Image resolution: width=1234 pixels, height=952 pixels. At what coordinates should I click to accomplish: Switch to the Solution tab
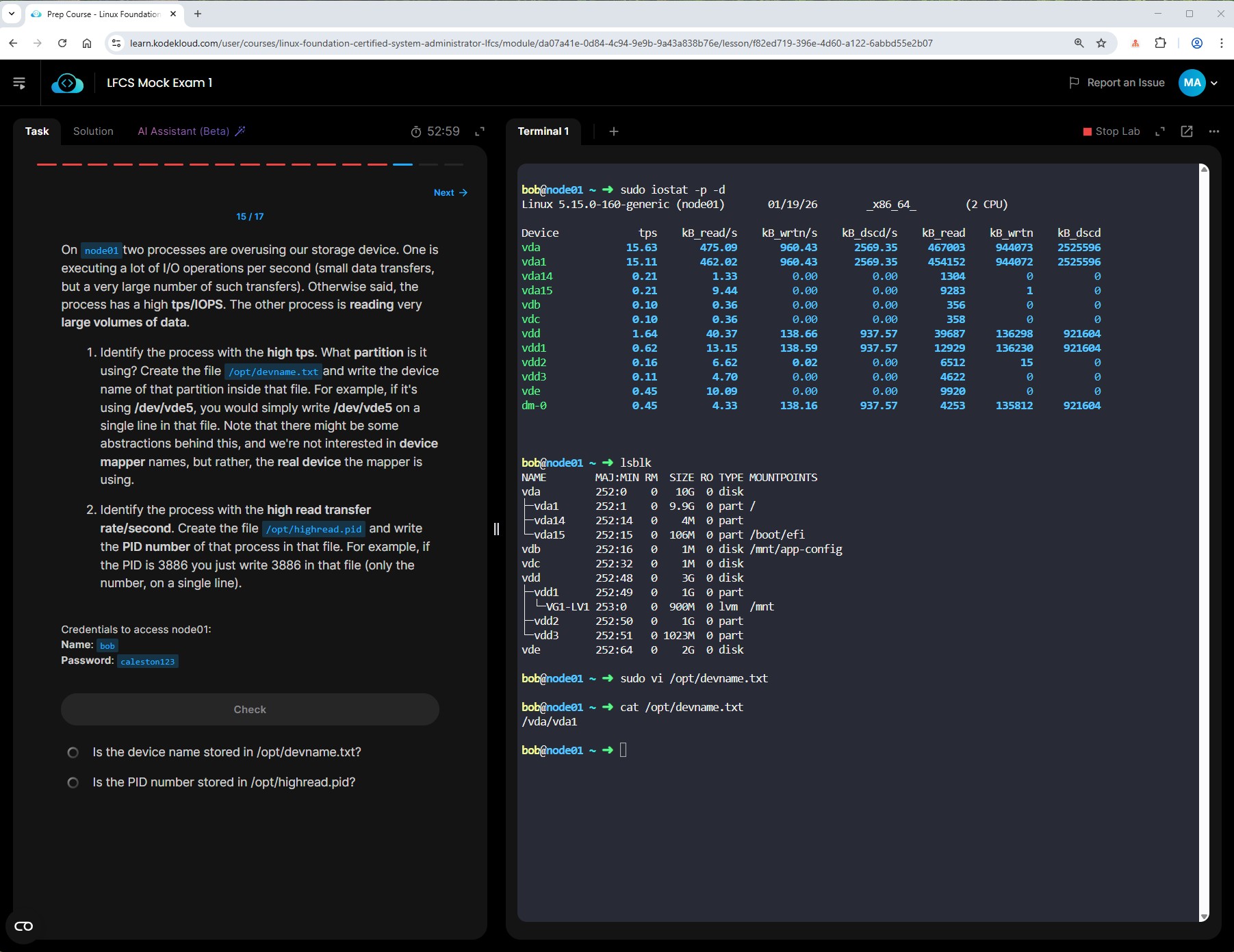[x=93, y=131]
